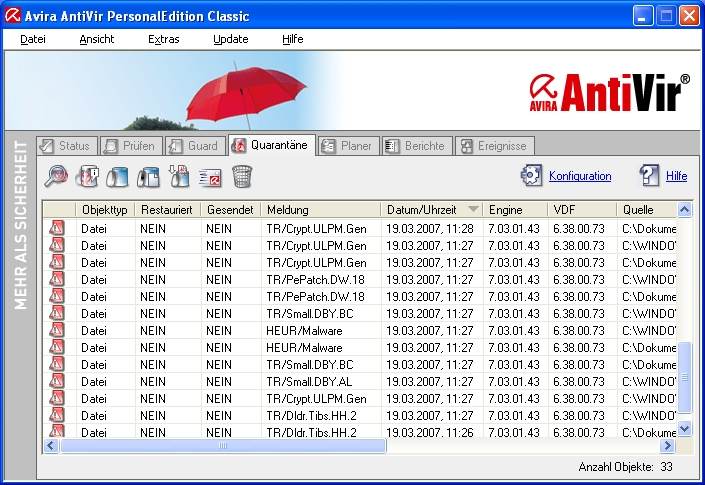Click 'Datei' in the TR/Small.DBY.AL row
Image resolution: width=705 pixels, height=485 pixels.
[94, 382]
